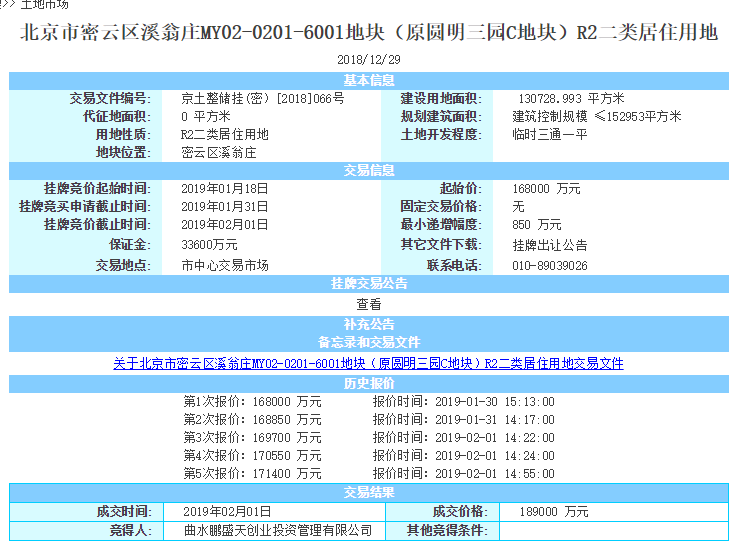Click the venue value 市中心交易市场
The width and height of the screenshot is (756, 553).
225,266
